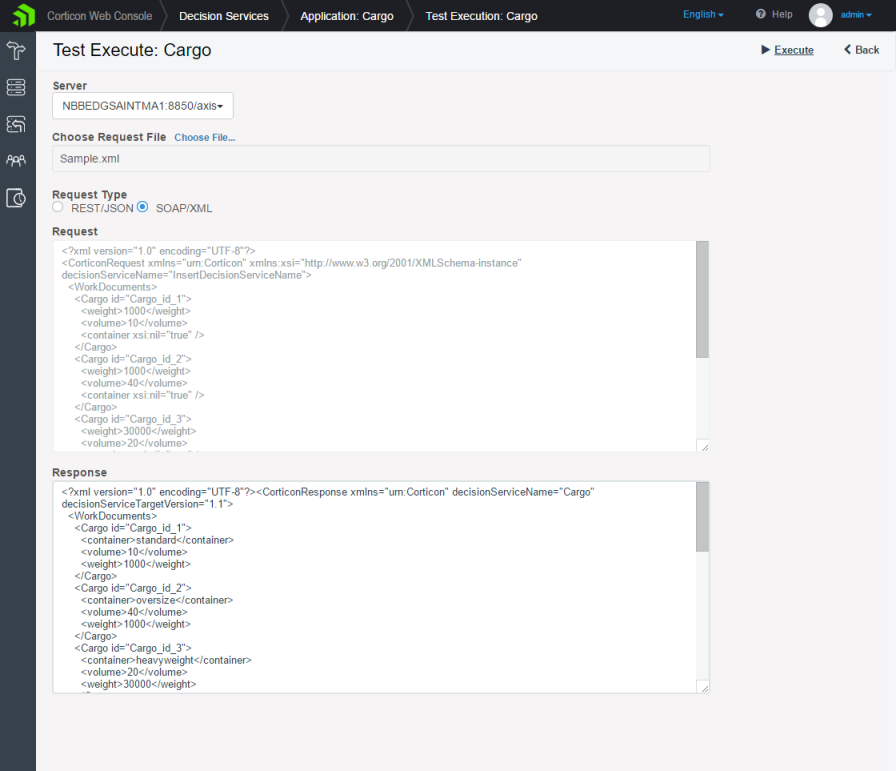Open the Help link

click(x=782, y=14)
